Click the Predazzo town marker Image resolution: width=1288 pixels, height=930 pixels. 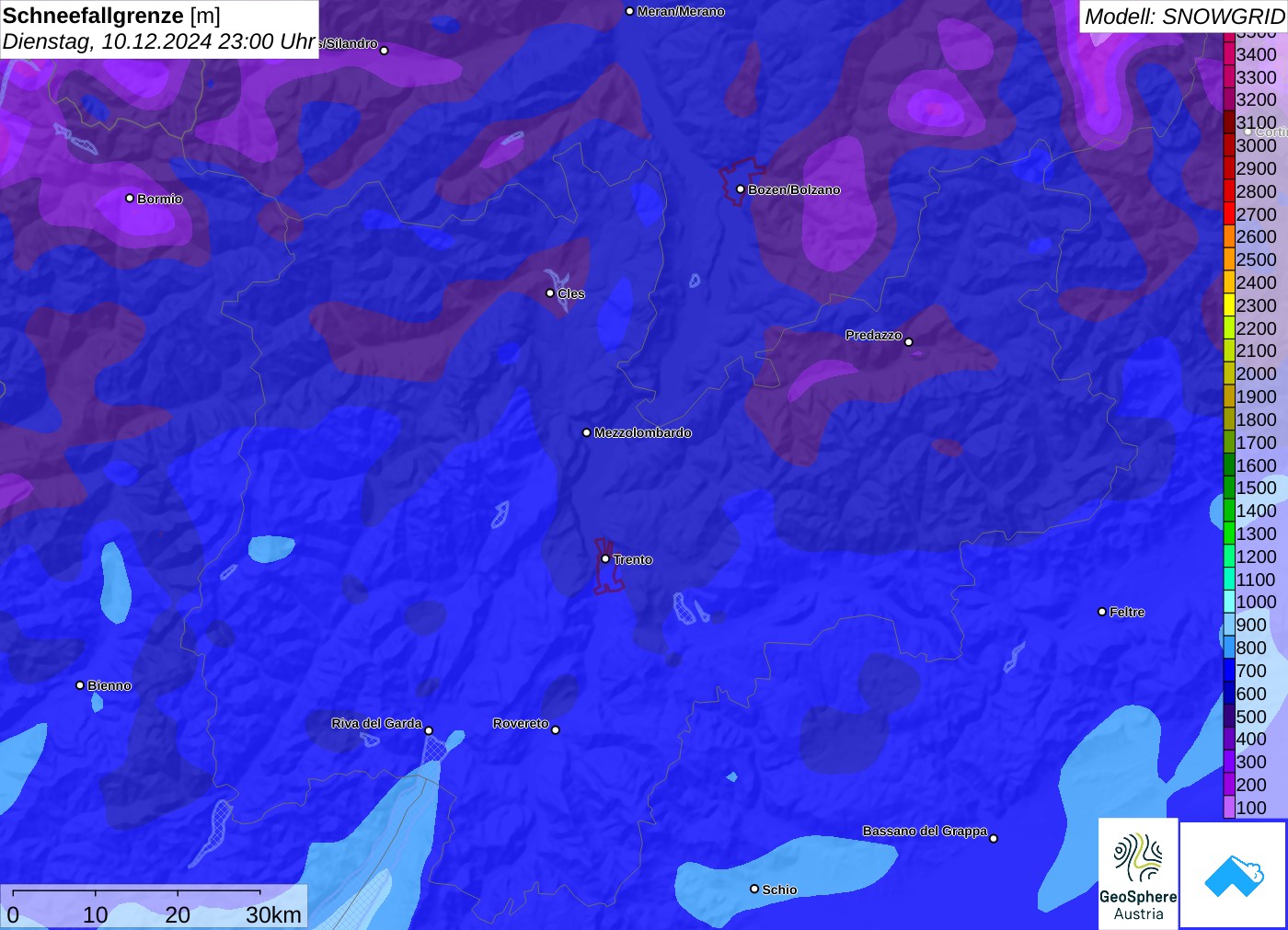point(909,342)
